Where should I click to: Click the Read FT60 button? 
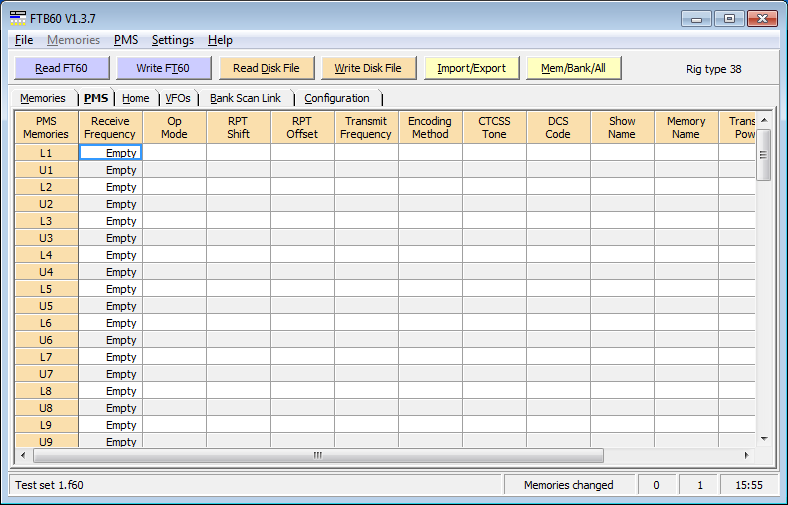[x=61, y=68]
